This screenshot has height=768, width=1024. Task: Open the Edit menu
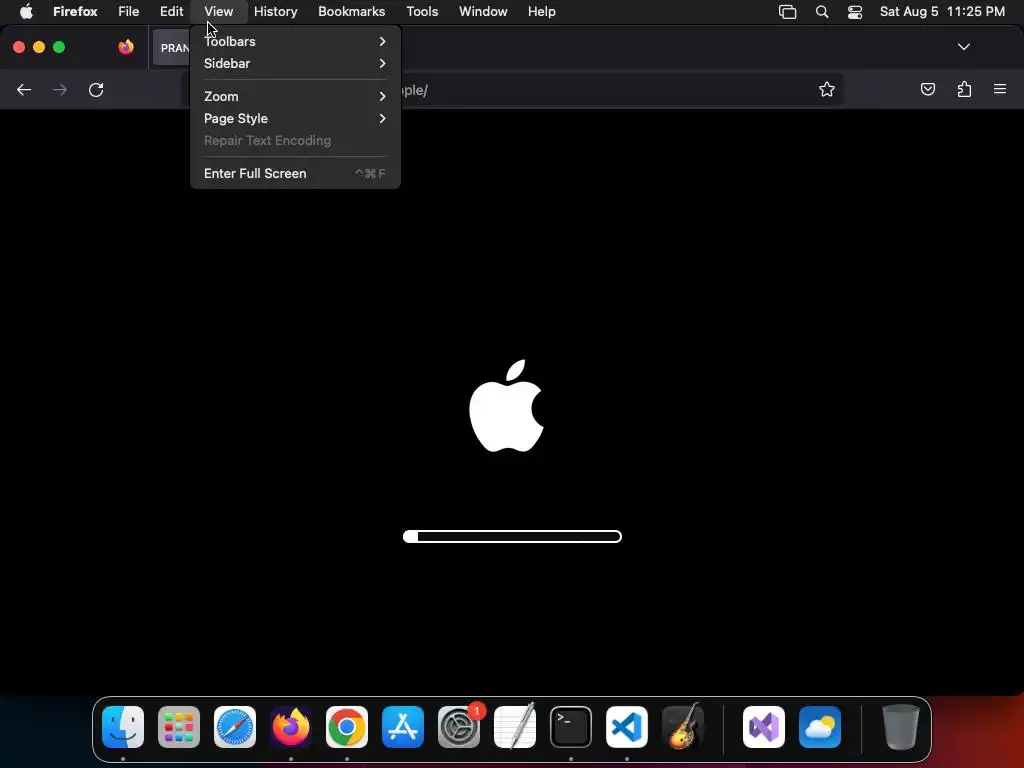(x=172, y=12)
